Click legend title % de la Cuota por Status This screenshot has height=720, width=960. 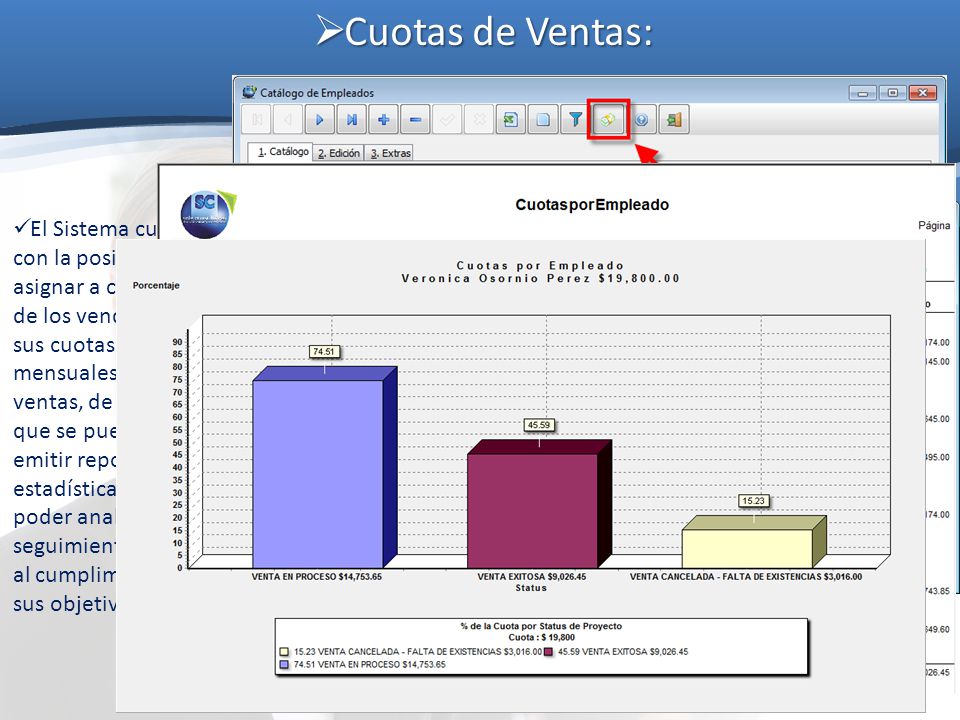coord(541,626)
